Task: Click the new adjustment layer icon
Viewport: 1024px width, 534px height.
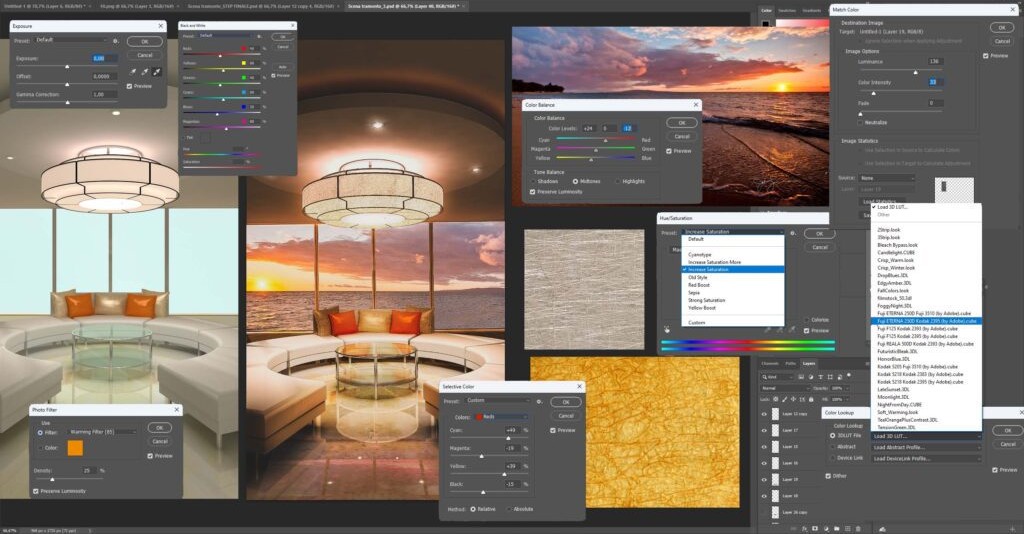Action: tap(826, 529)
